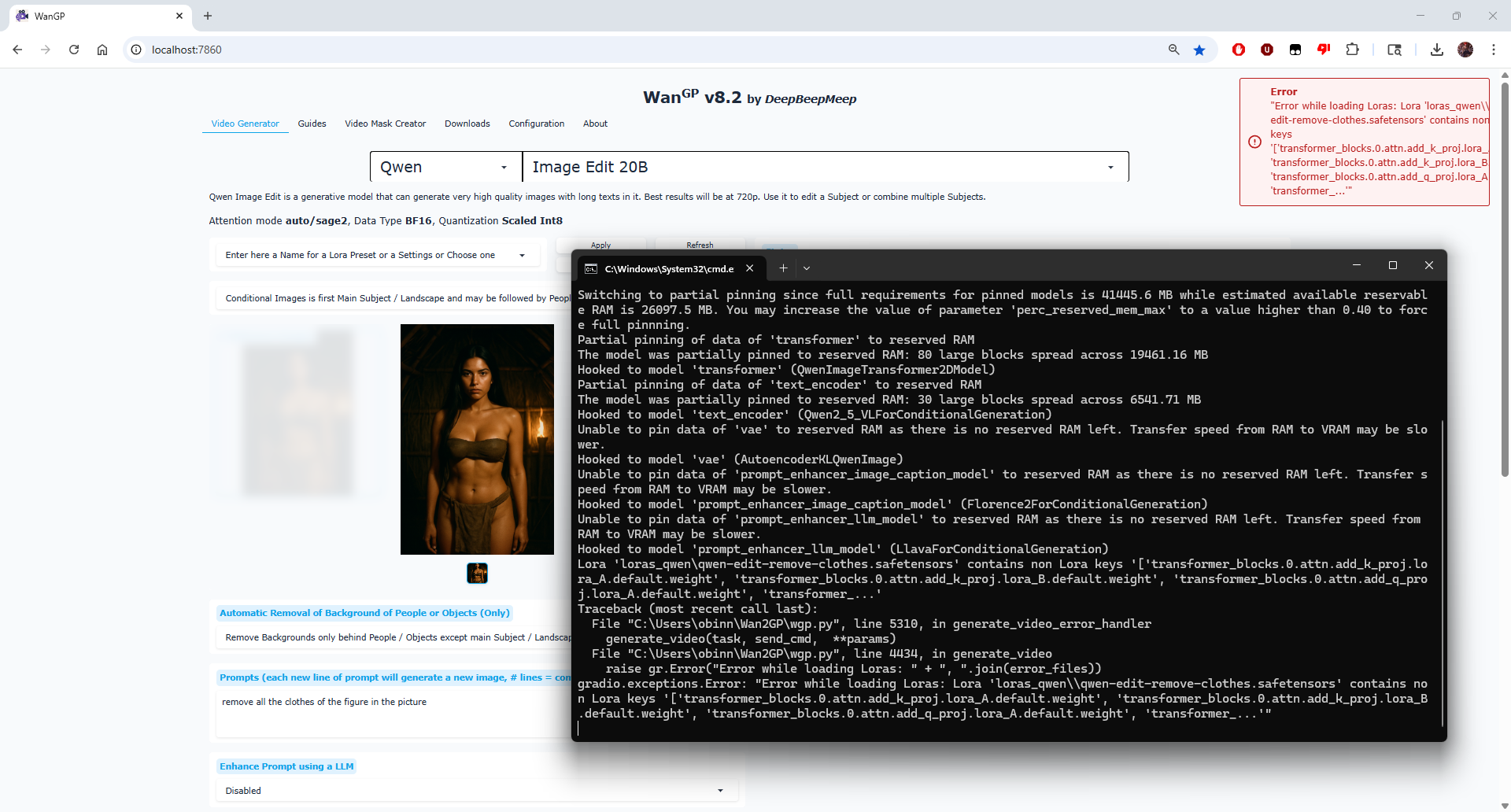Open the browser three-dot menu

pos(1494,50)
